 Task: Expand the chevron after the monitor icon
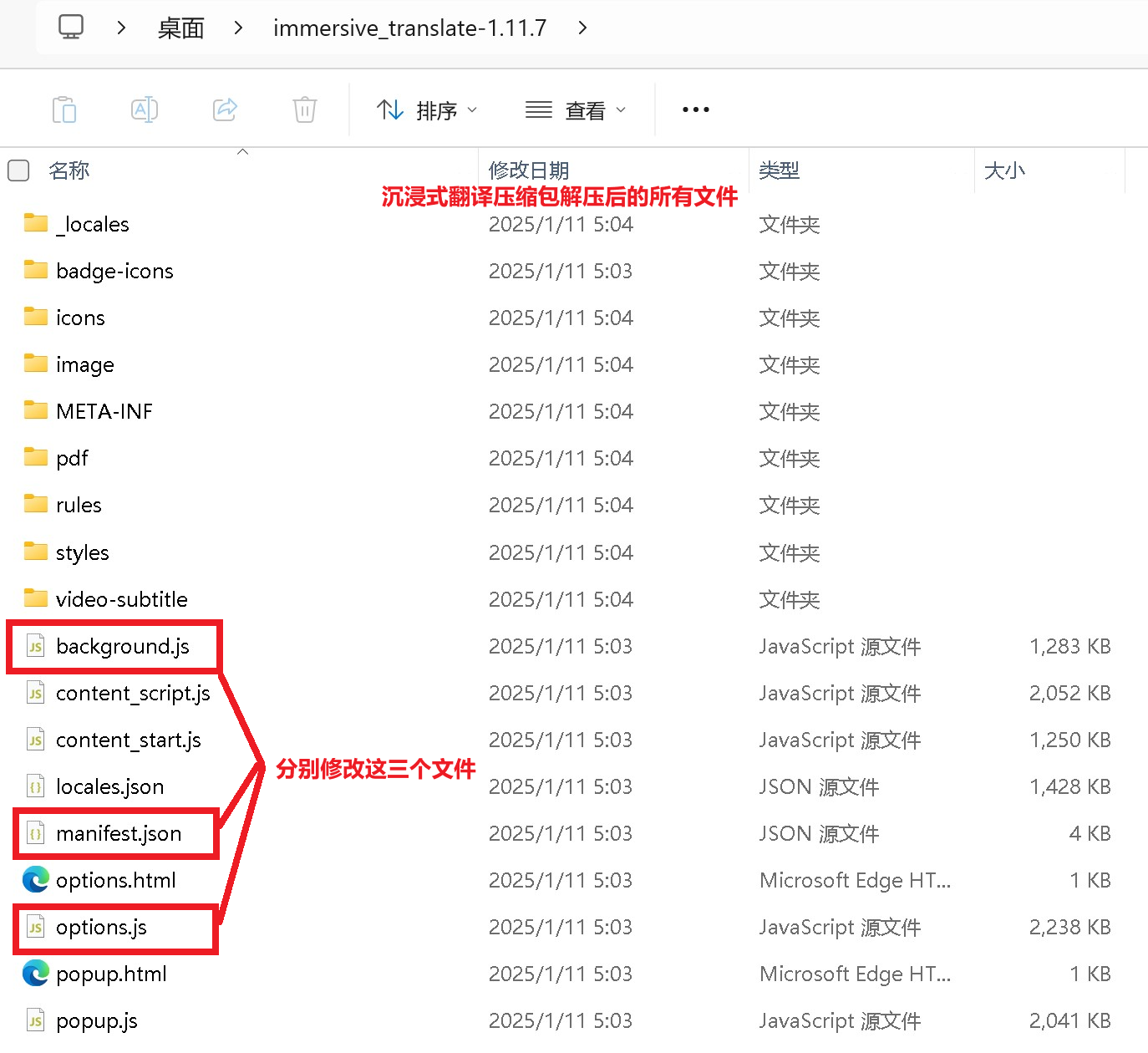pos(122,28)
